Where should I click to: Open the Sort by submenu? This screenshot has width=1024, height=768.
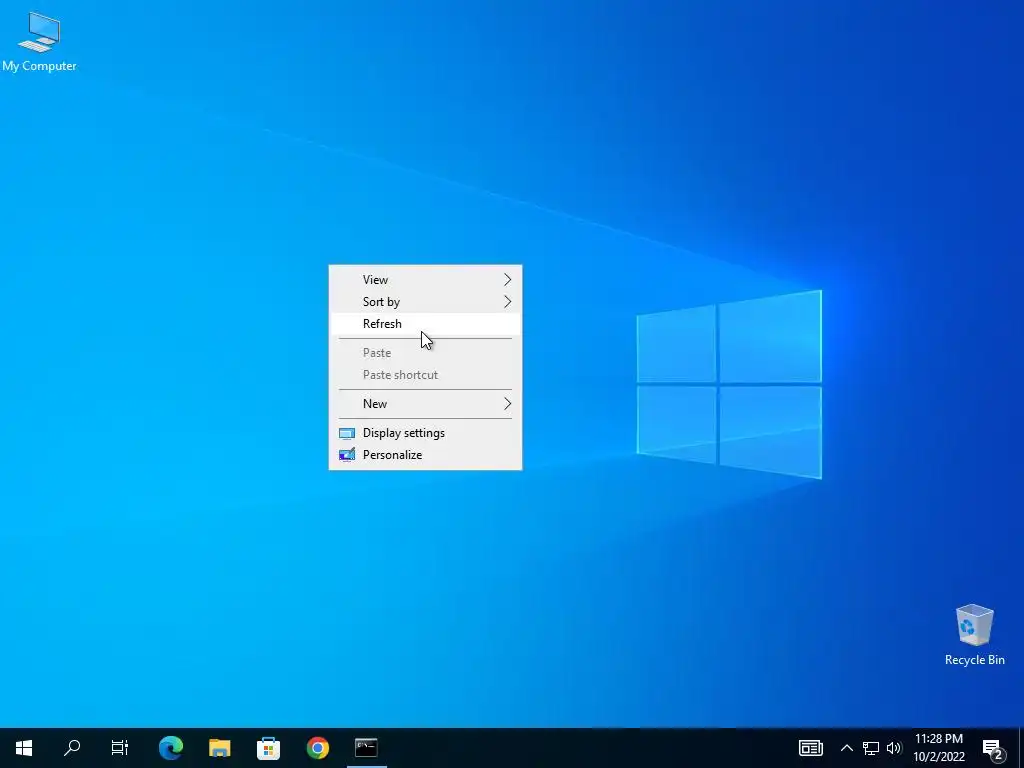pos(425,302)
